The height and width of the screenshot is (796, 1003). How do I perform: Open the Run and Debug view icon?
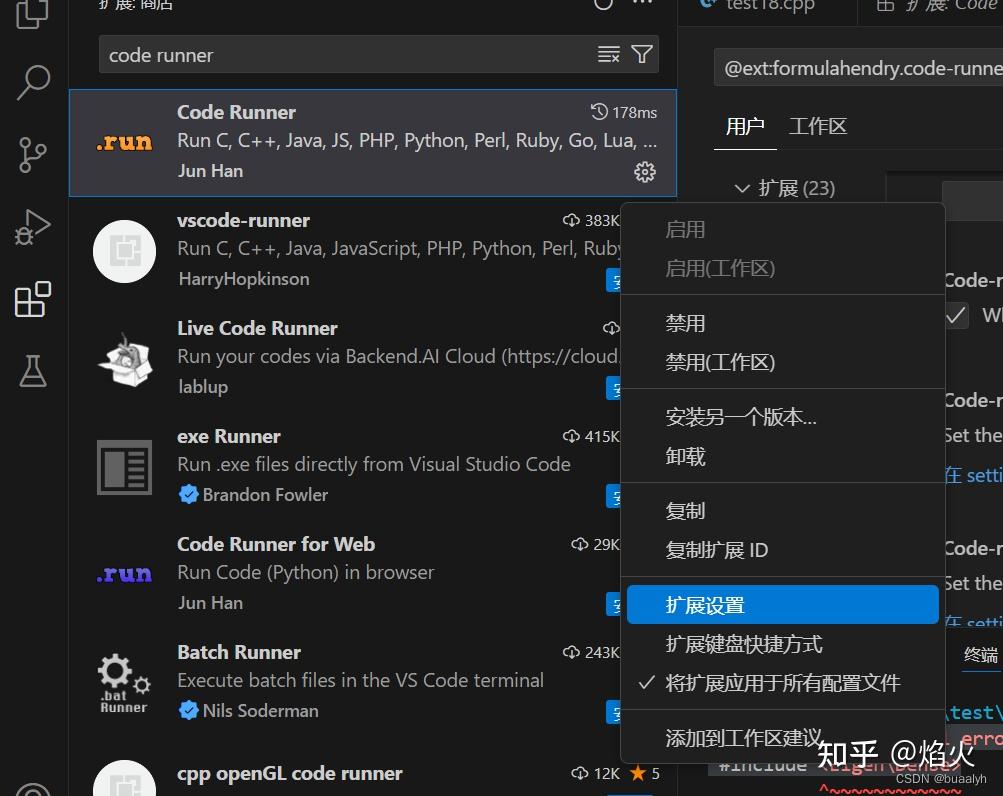click(31, 227)
